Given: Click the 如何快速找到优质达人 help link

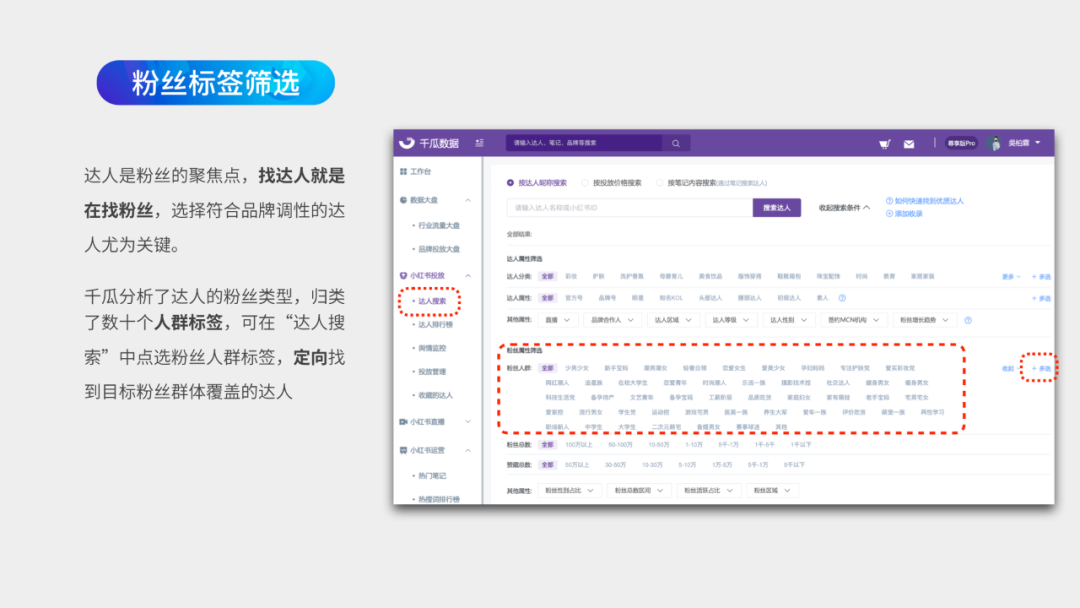Looking at the screenshot, I should coord(928,201).
